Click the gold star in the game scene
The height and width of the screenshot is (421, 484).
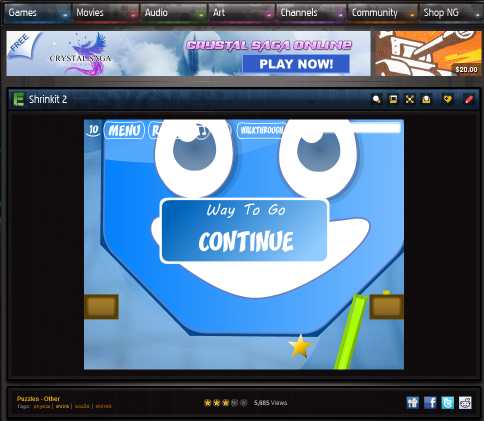click(x=300, y=346)
